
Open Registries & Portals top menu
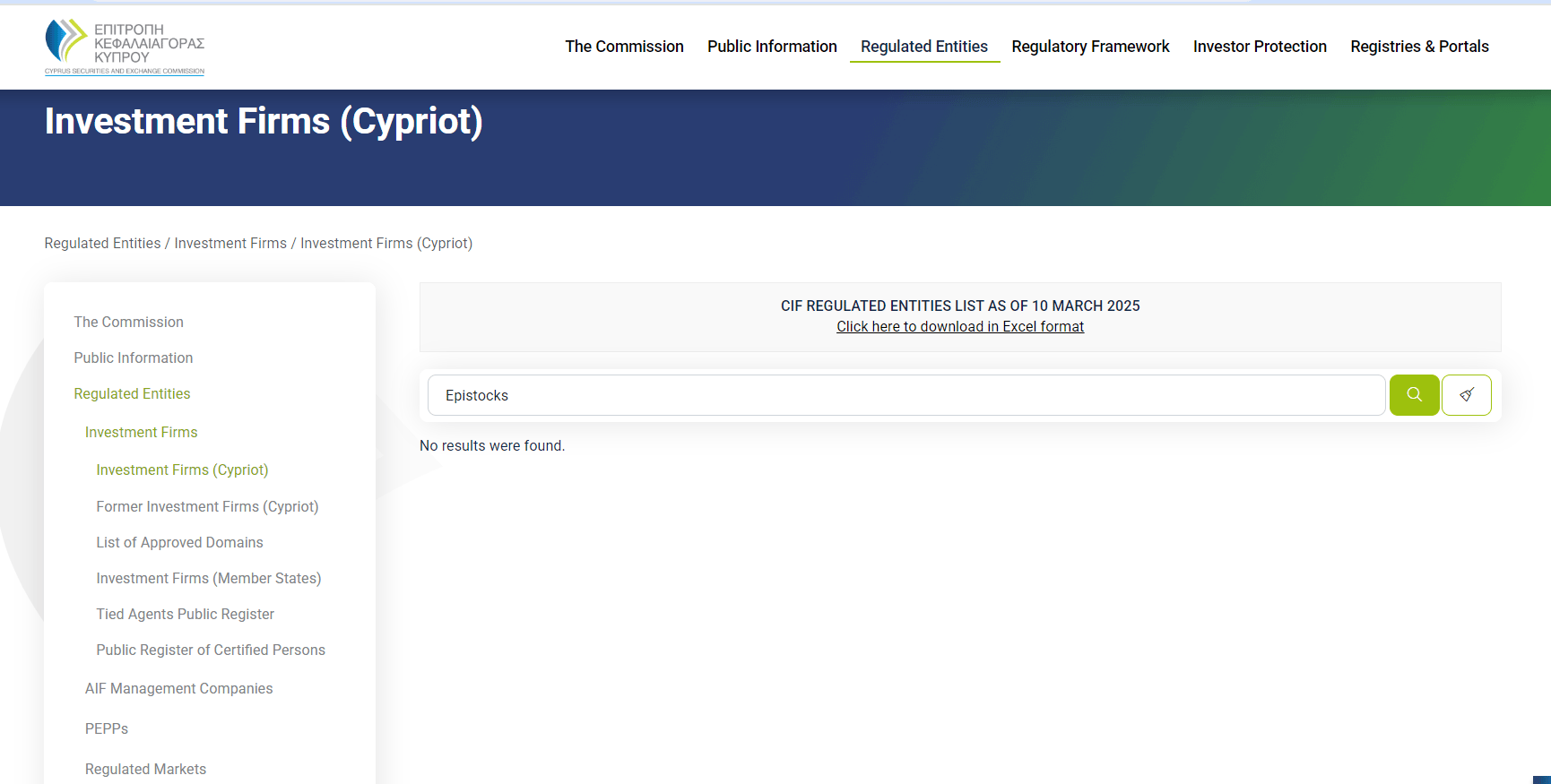click(1419, 47)
